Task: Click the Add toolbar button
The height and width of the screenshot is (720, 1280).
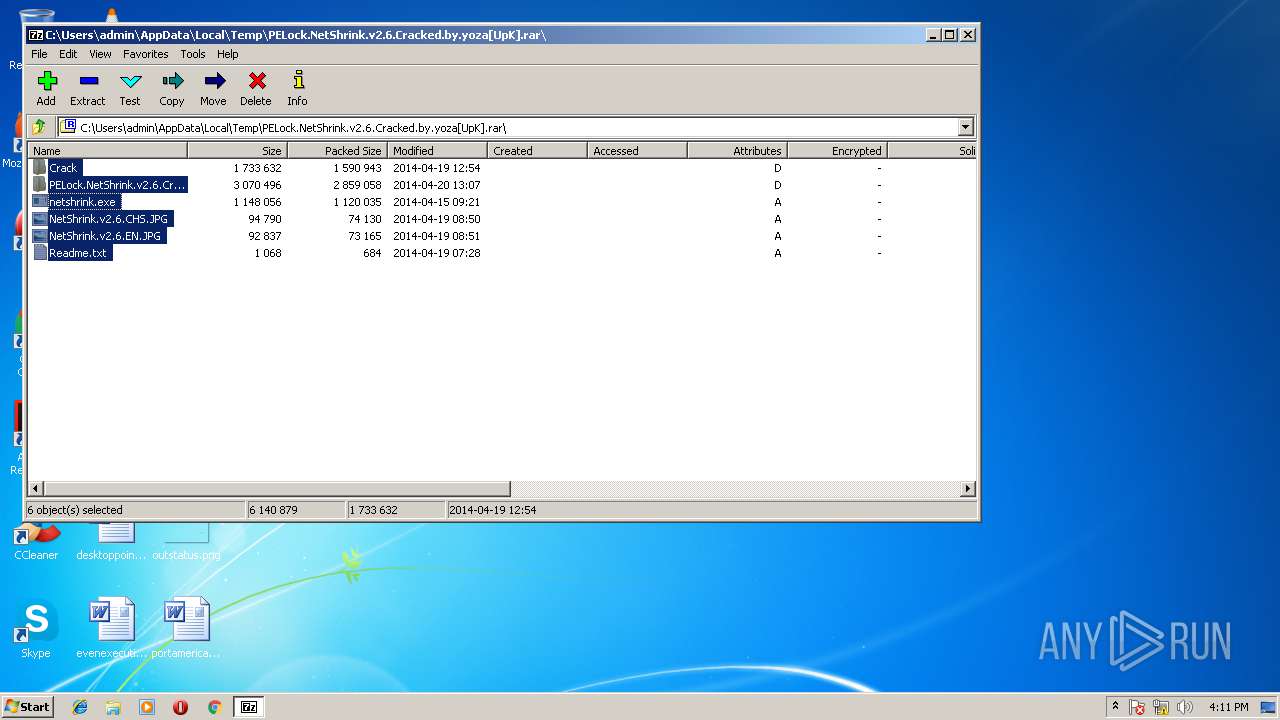Action: tap(46, 88)
